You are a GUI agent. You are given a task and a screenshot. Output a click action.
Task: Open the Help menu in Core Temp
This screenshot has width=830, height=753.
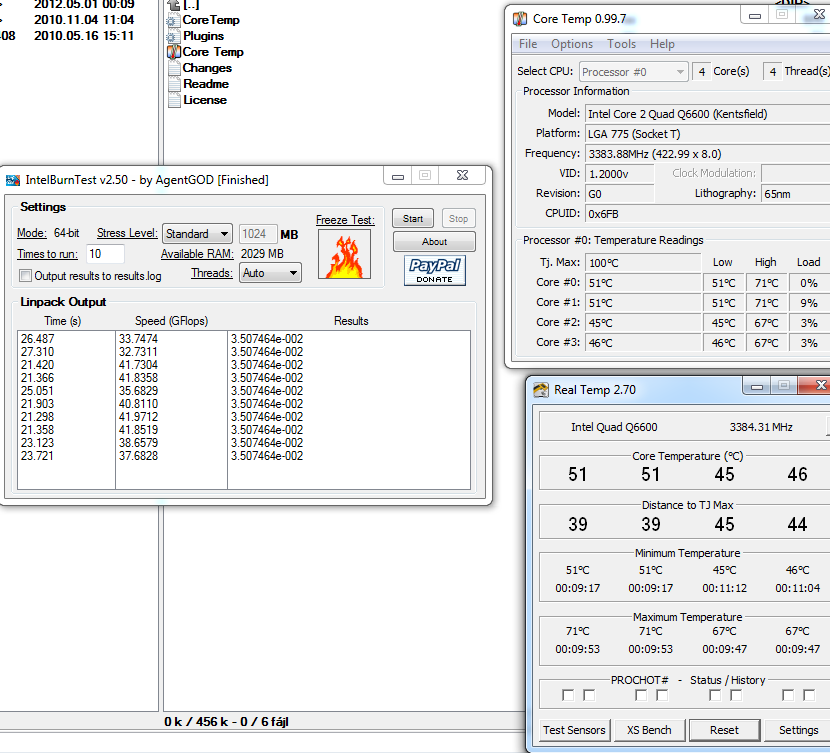662,44
